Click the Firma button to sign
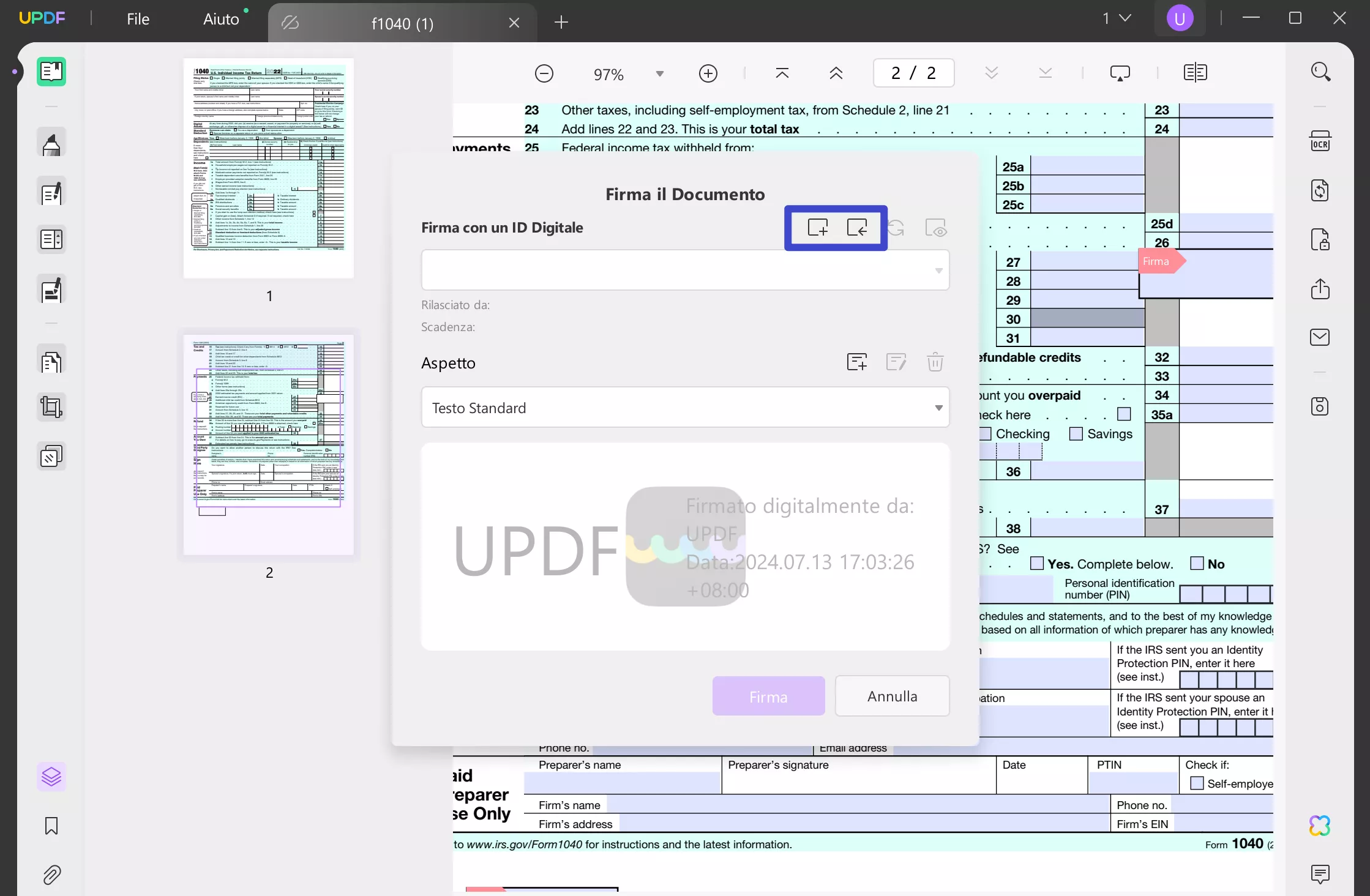Image resolution: width=1370 pixels, height=896 pixels. click(768, 696)
